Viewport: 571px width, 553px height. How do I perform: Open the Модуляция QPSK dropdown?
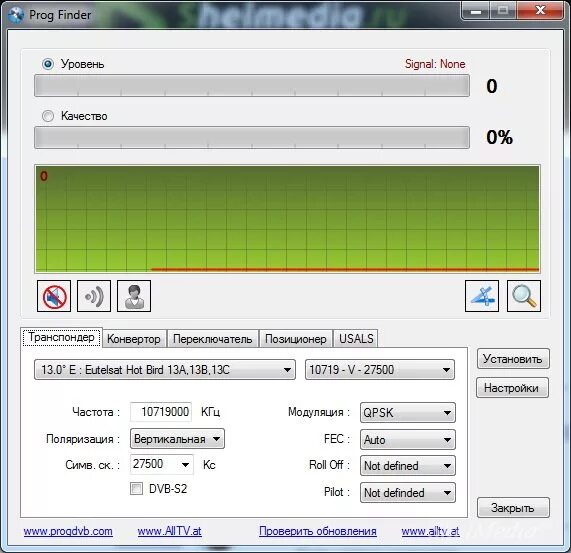click(x=407, y=412)
